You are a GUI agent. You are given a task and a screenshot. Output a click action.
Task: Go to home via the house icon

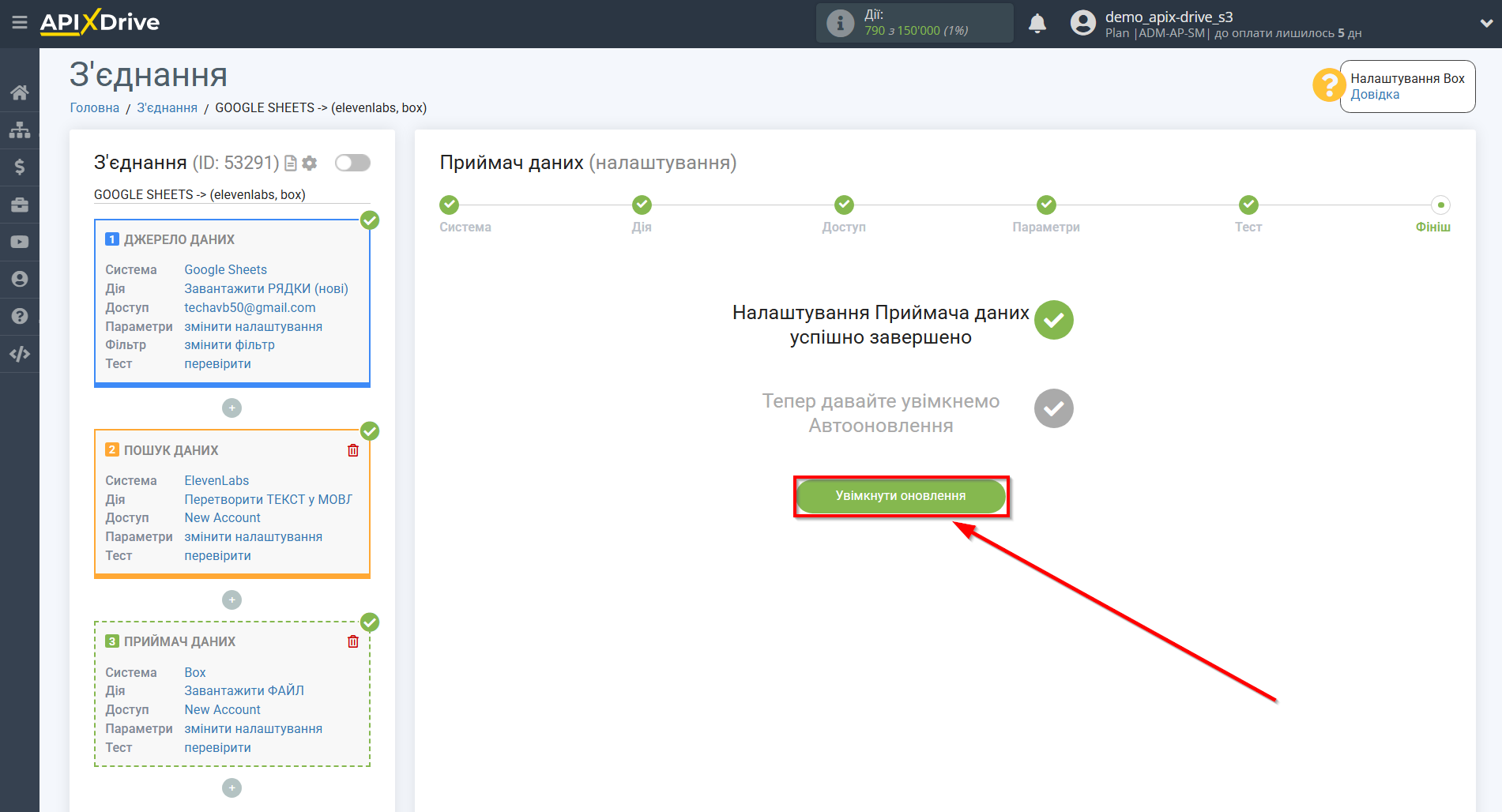click(20, 92)
